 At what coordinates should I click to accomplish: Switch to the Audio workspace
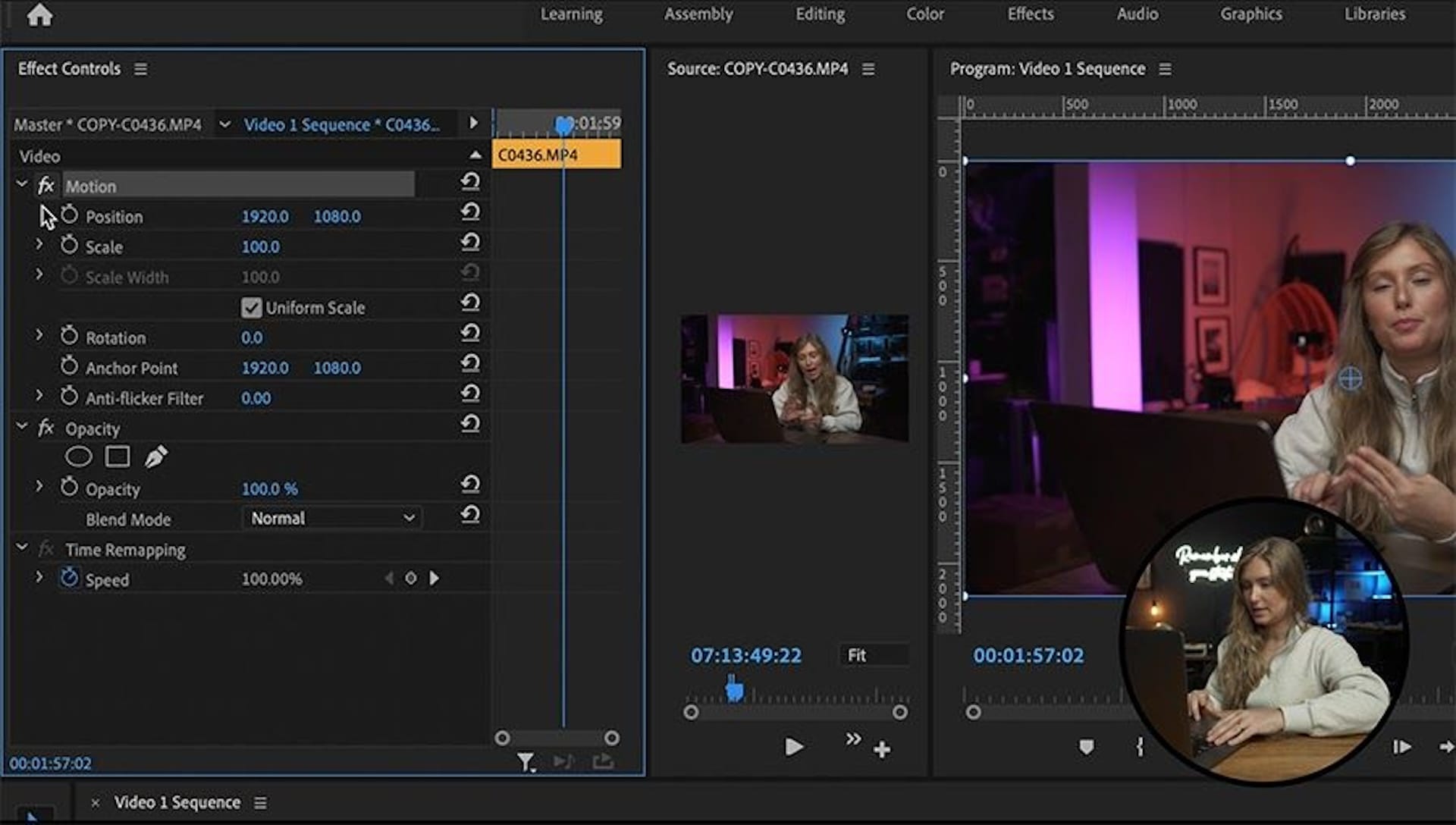(x=1137, y=14)
